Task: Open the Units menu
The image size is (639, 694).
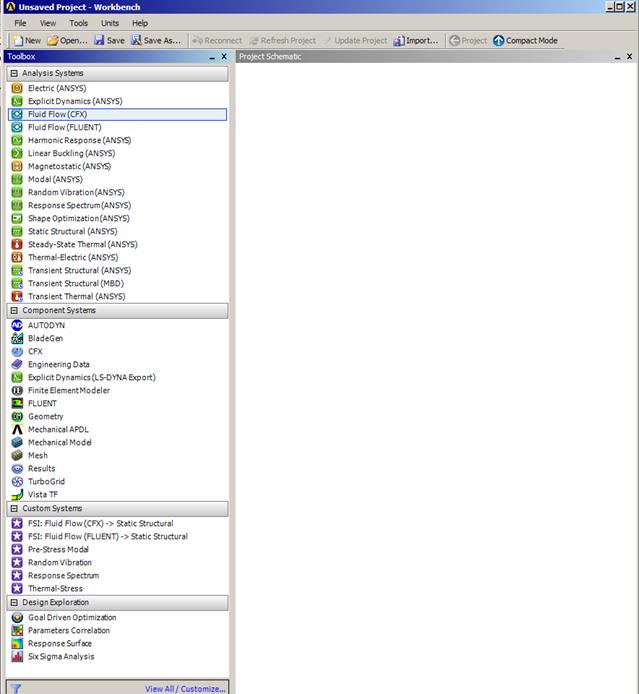Action: (110, 23)
